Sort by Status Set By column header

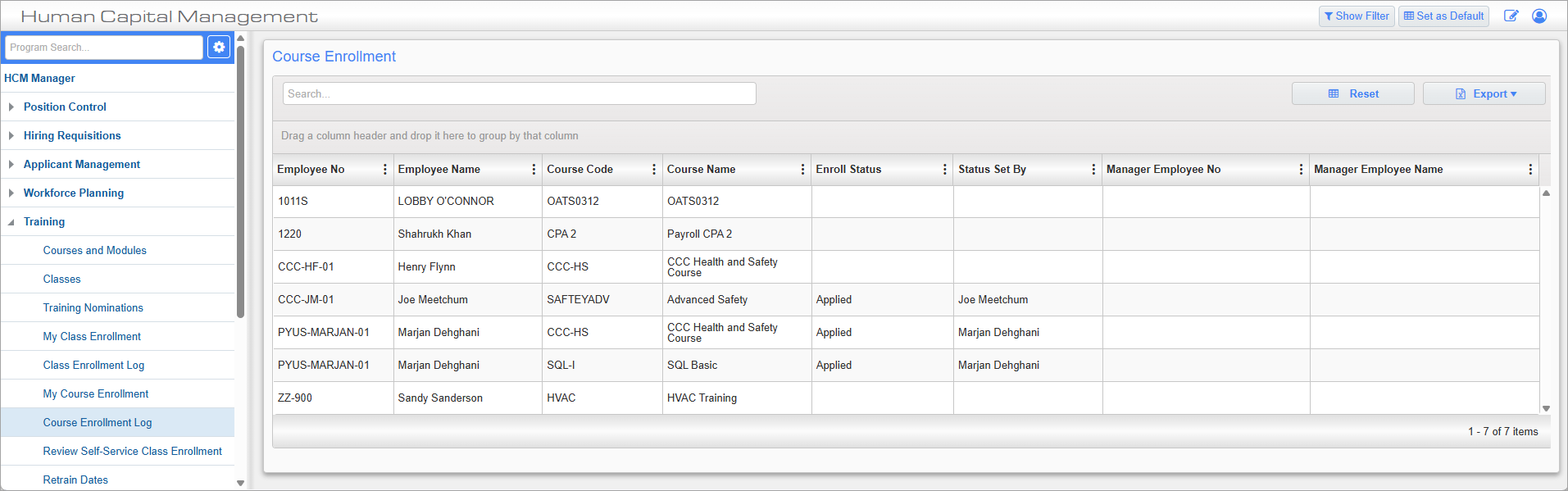coord(992,169)
